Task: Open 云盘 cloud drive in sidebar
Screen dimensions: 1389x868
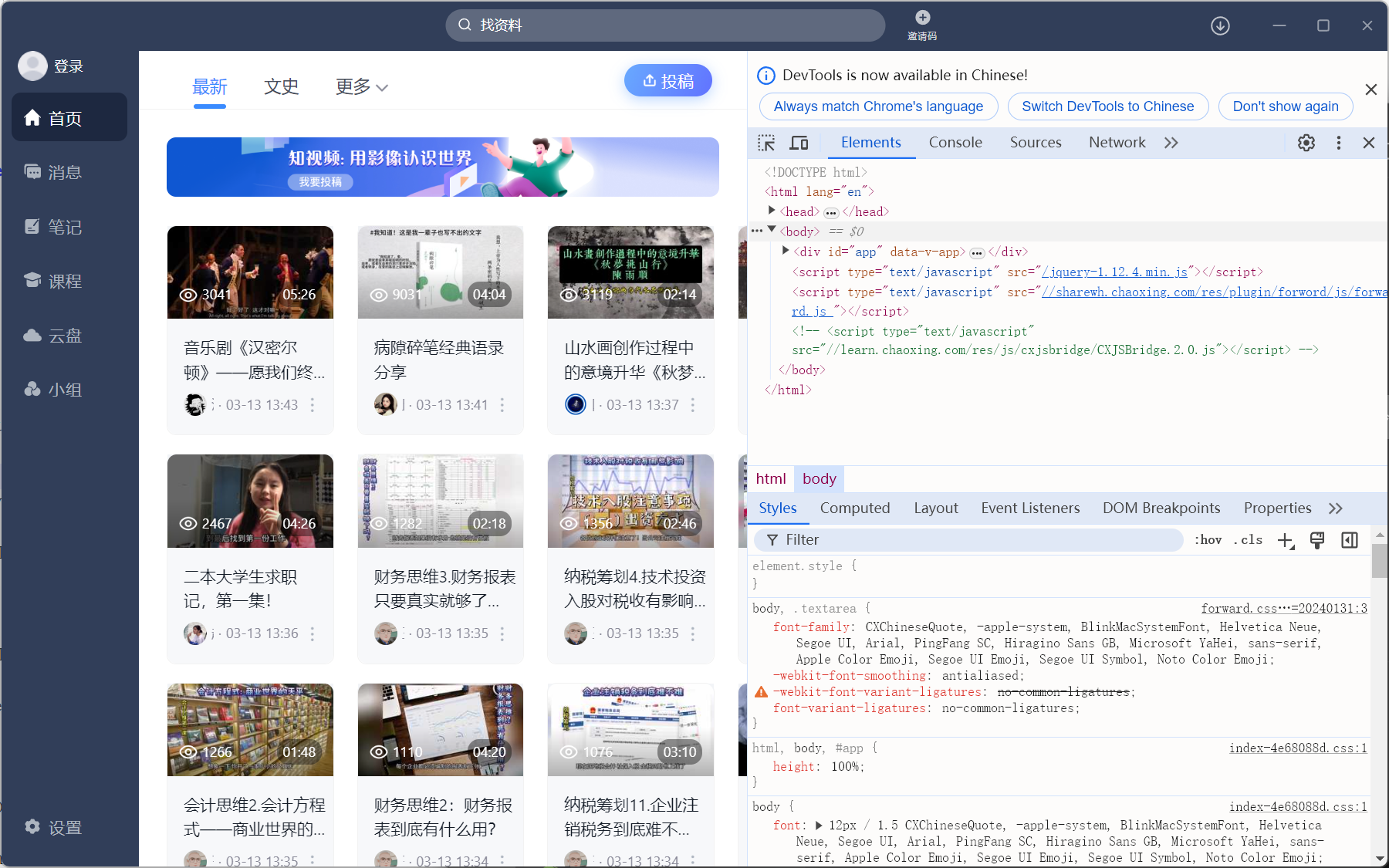Action: [x=53, y=335]
